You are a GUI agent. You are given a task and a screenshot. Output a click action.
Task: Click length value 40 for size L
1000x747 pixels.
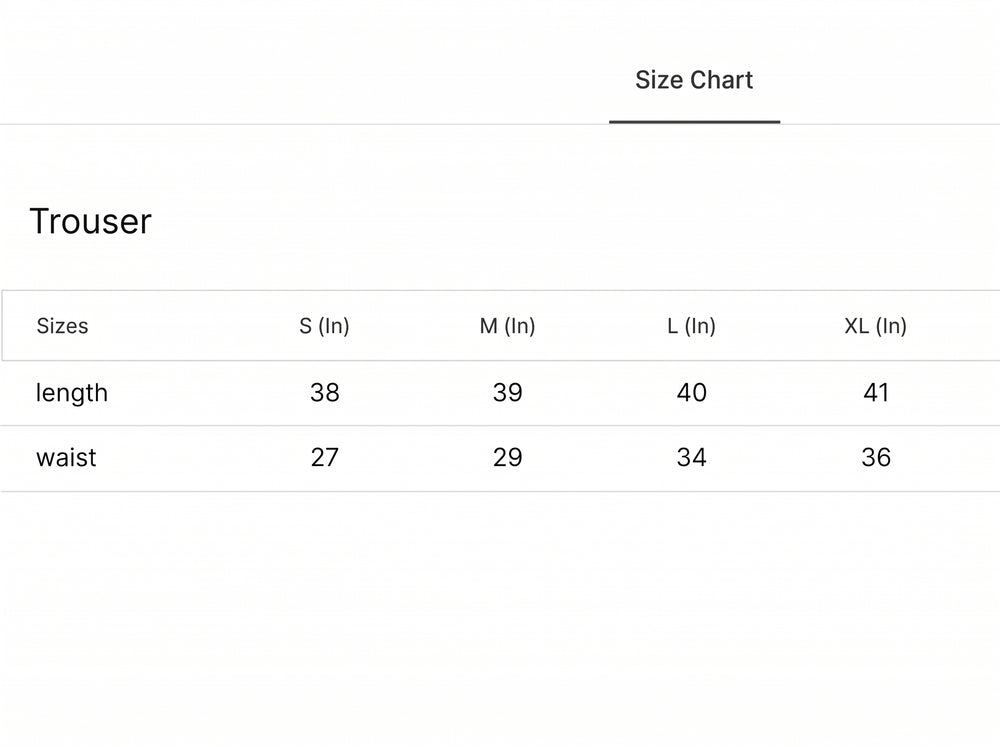[x=691, y=392]
